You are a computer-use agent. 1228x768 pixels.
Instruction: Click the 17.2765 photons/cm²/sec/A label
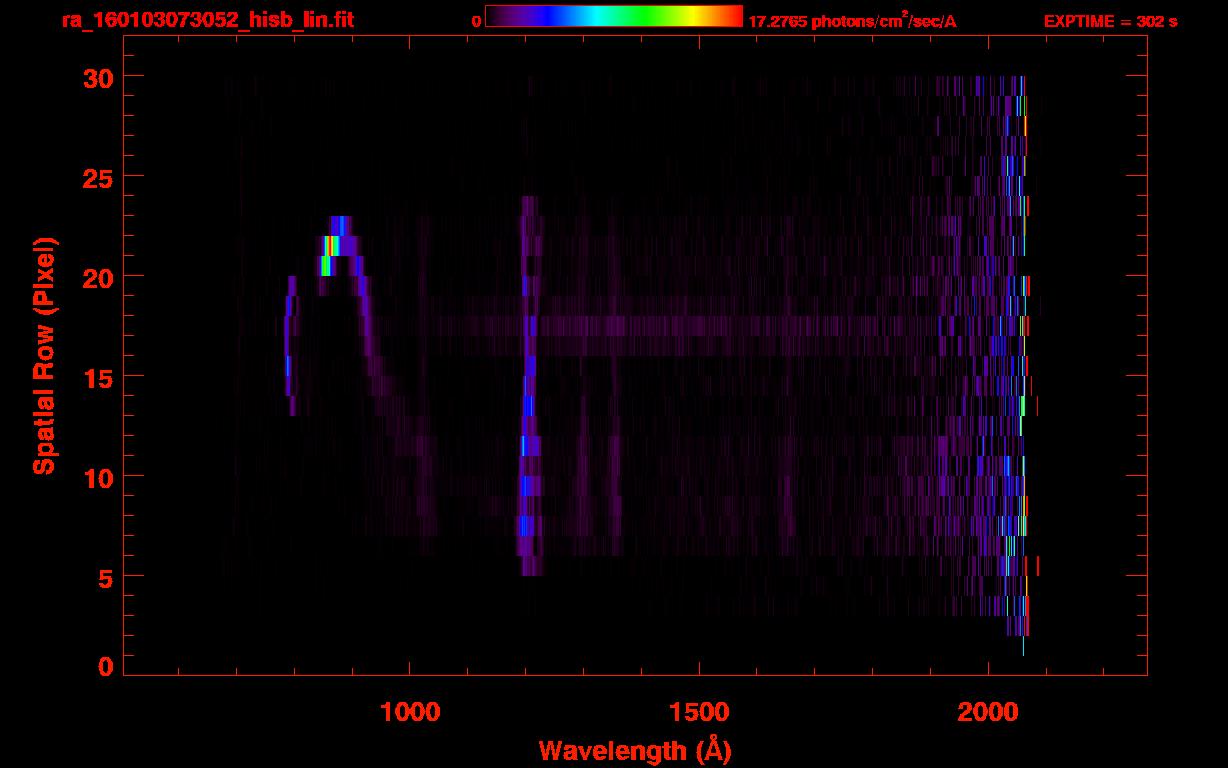(852, 21)
